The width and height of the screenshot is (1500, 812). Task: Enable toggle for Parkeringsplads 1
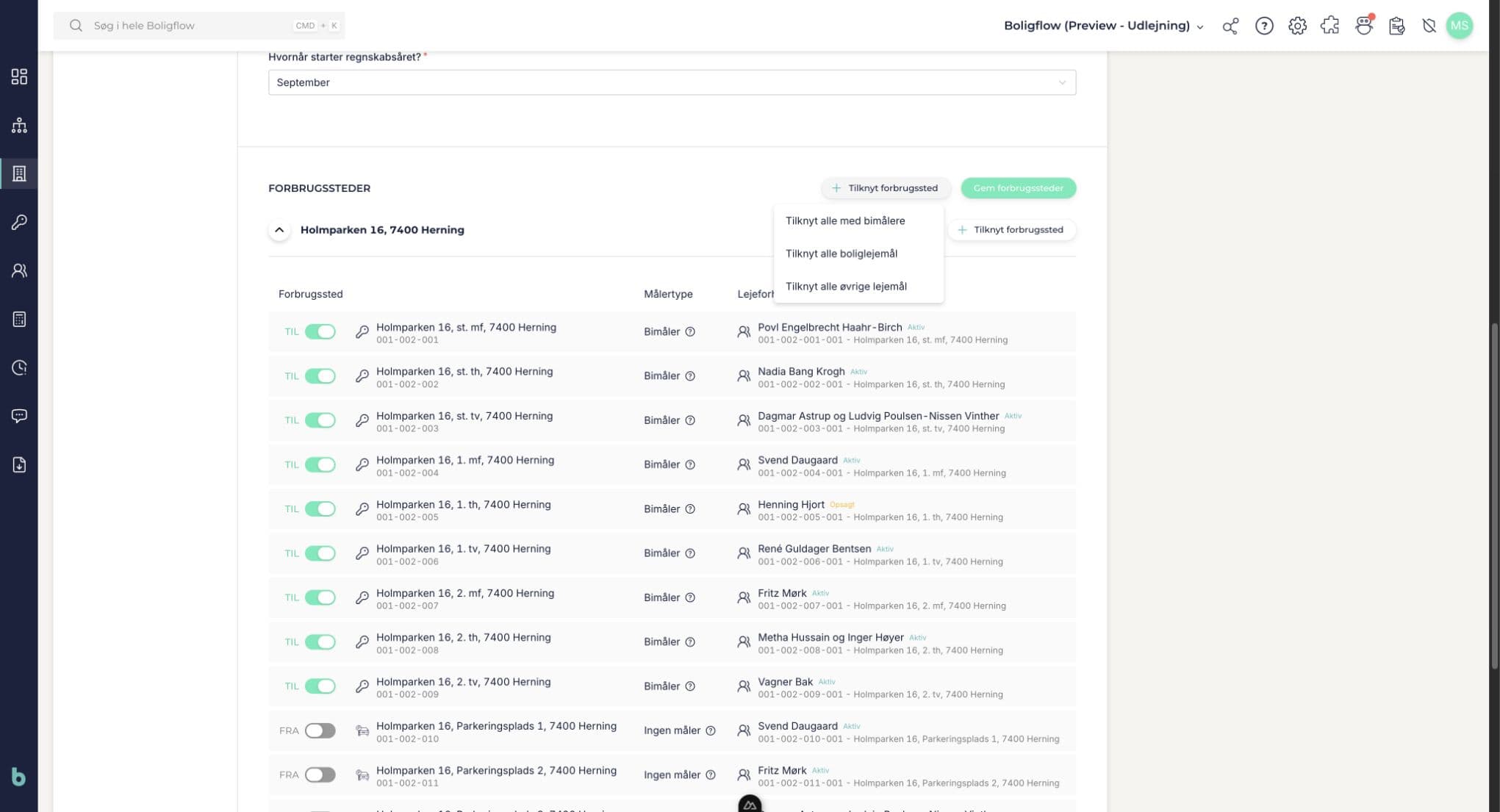[x=320, y=730]
